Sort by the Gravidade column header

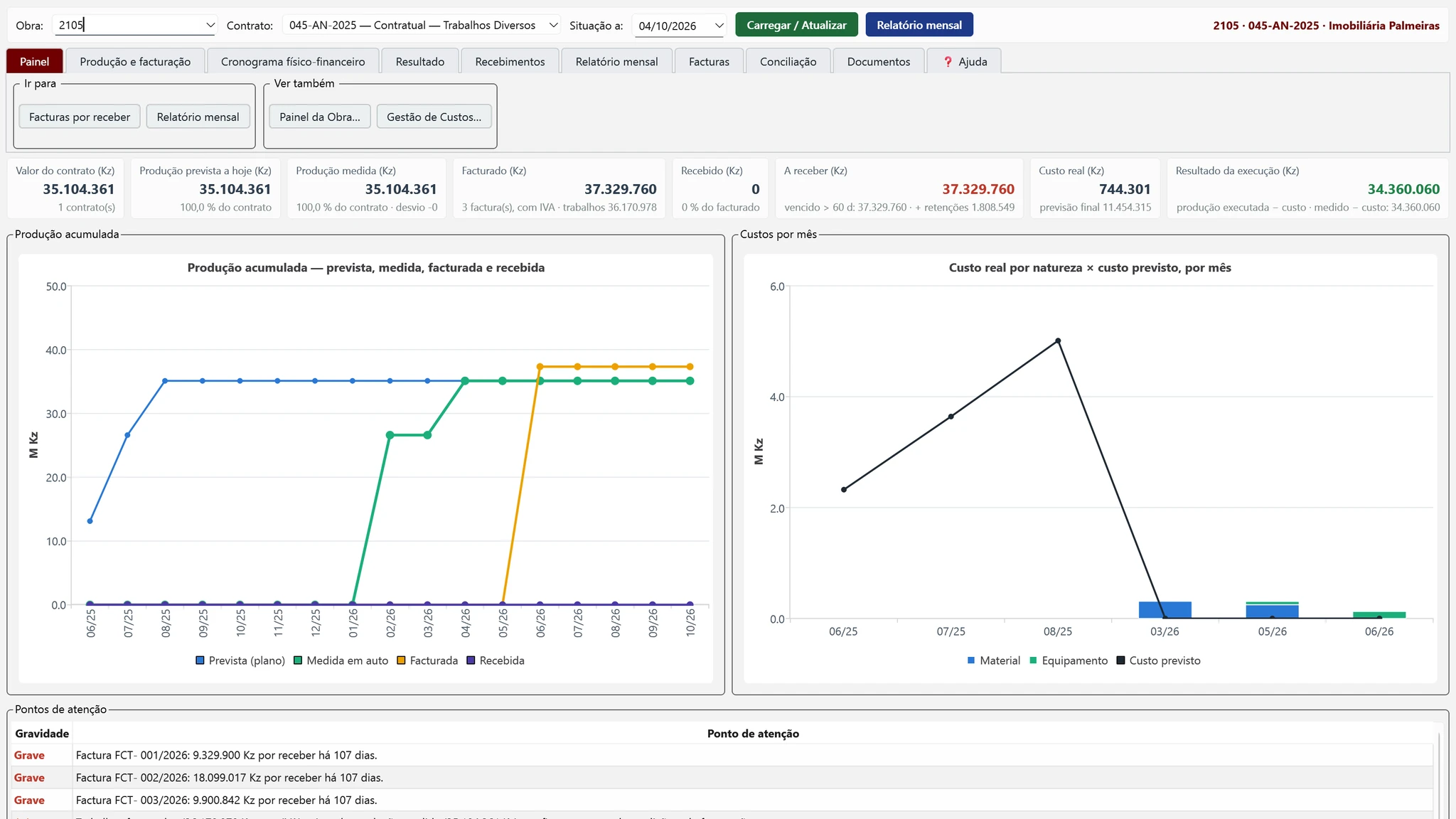point(42,734)
